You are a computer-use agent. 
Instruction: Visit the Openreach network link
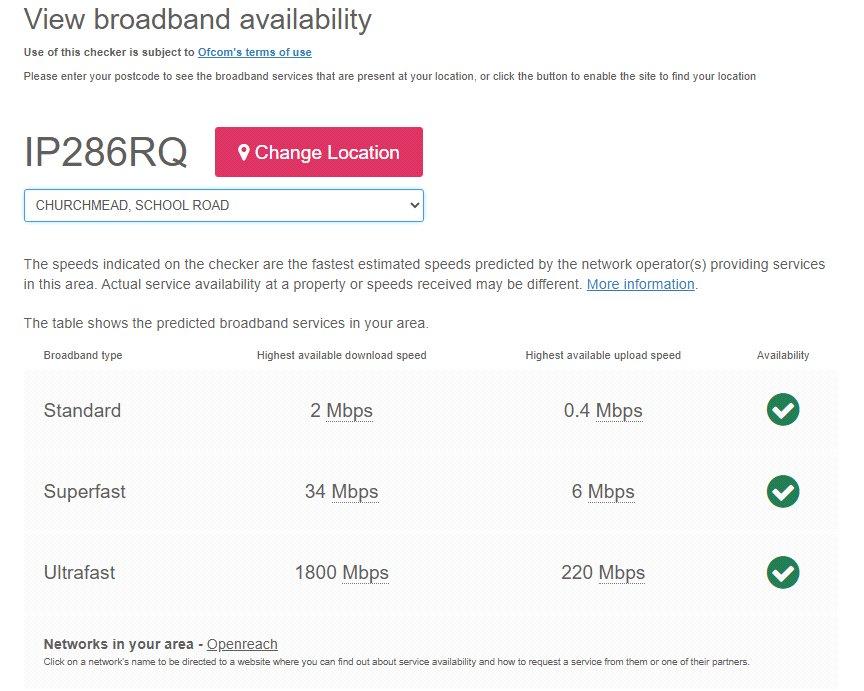pos(242,644)
